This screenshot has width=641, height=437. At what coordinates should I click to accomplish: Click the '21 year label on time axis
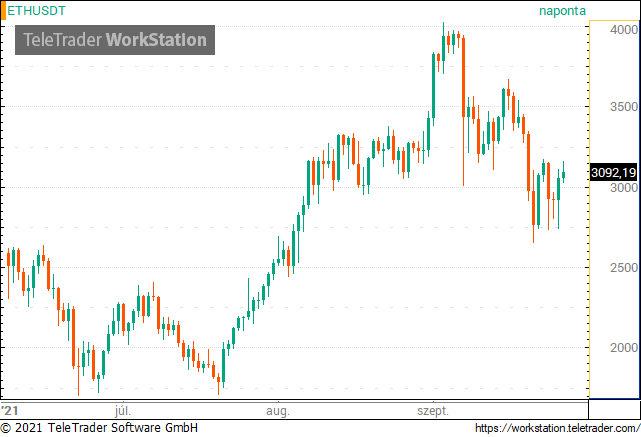[x=10, y=410]
